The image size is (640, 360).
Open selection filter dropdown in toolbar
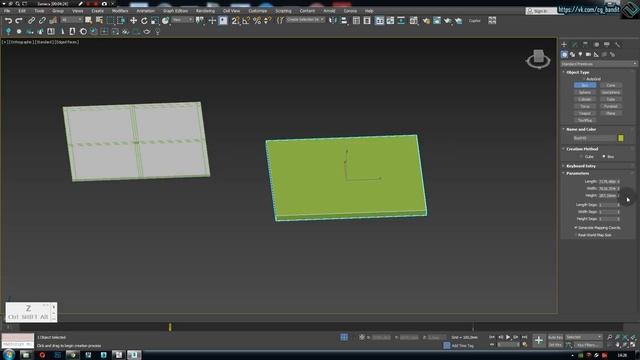pos(71,20)
